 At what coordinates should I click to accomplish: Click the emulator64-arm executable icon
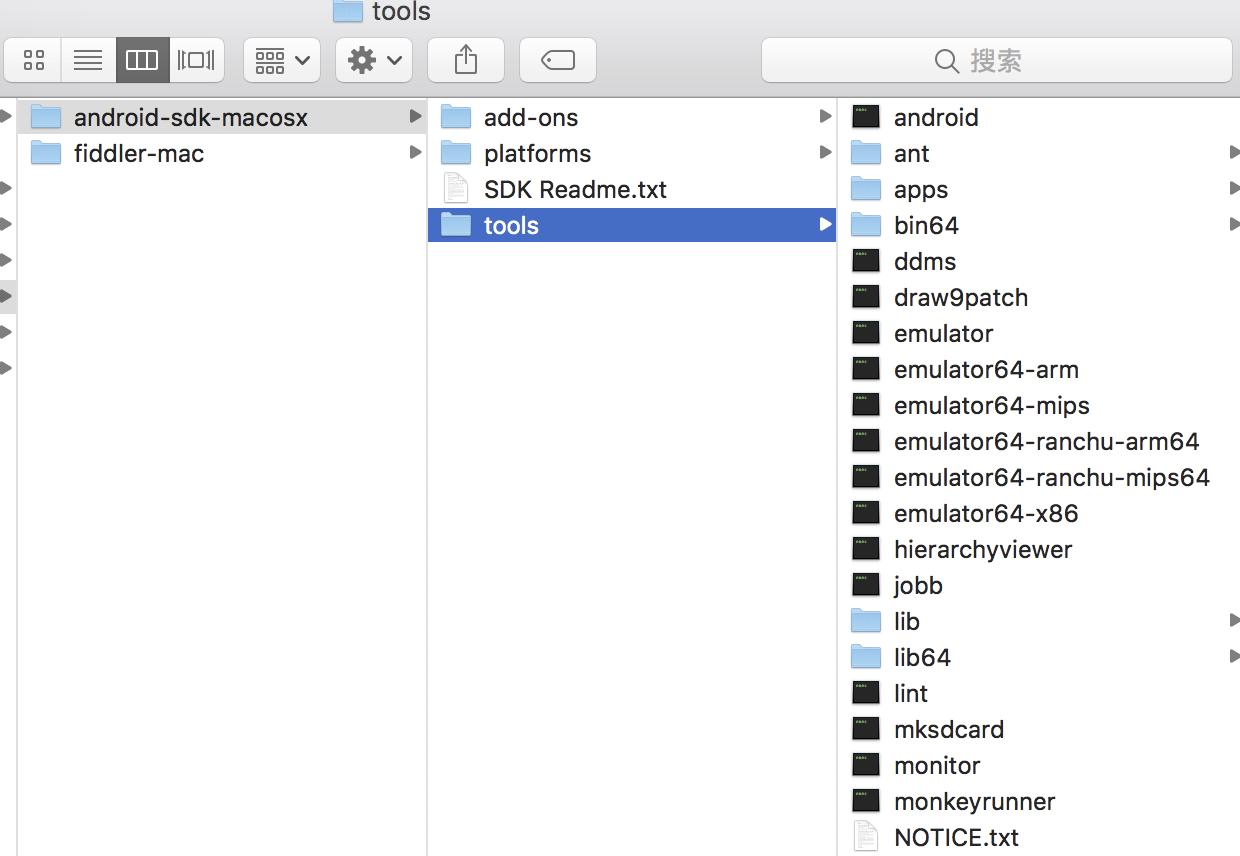(866, 369)
